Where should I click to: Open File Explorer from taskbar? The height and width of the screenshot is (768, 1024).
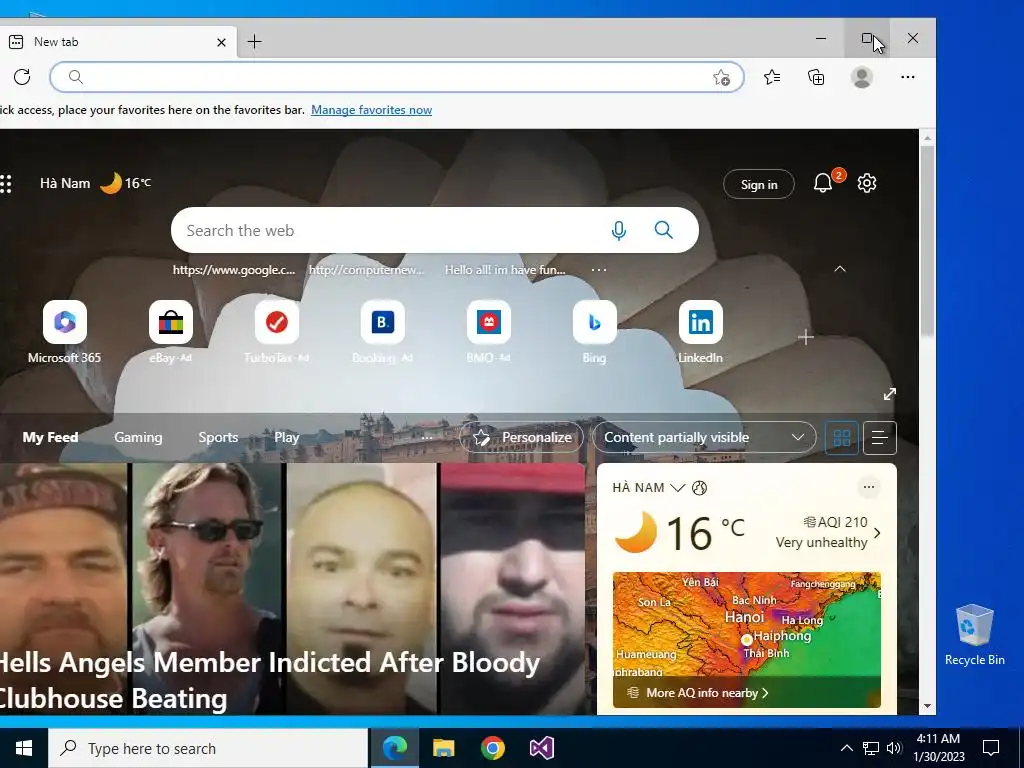(444, 748)
